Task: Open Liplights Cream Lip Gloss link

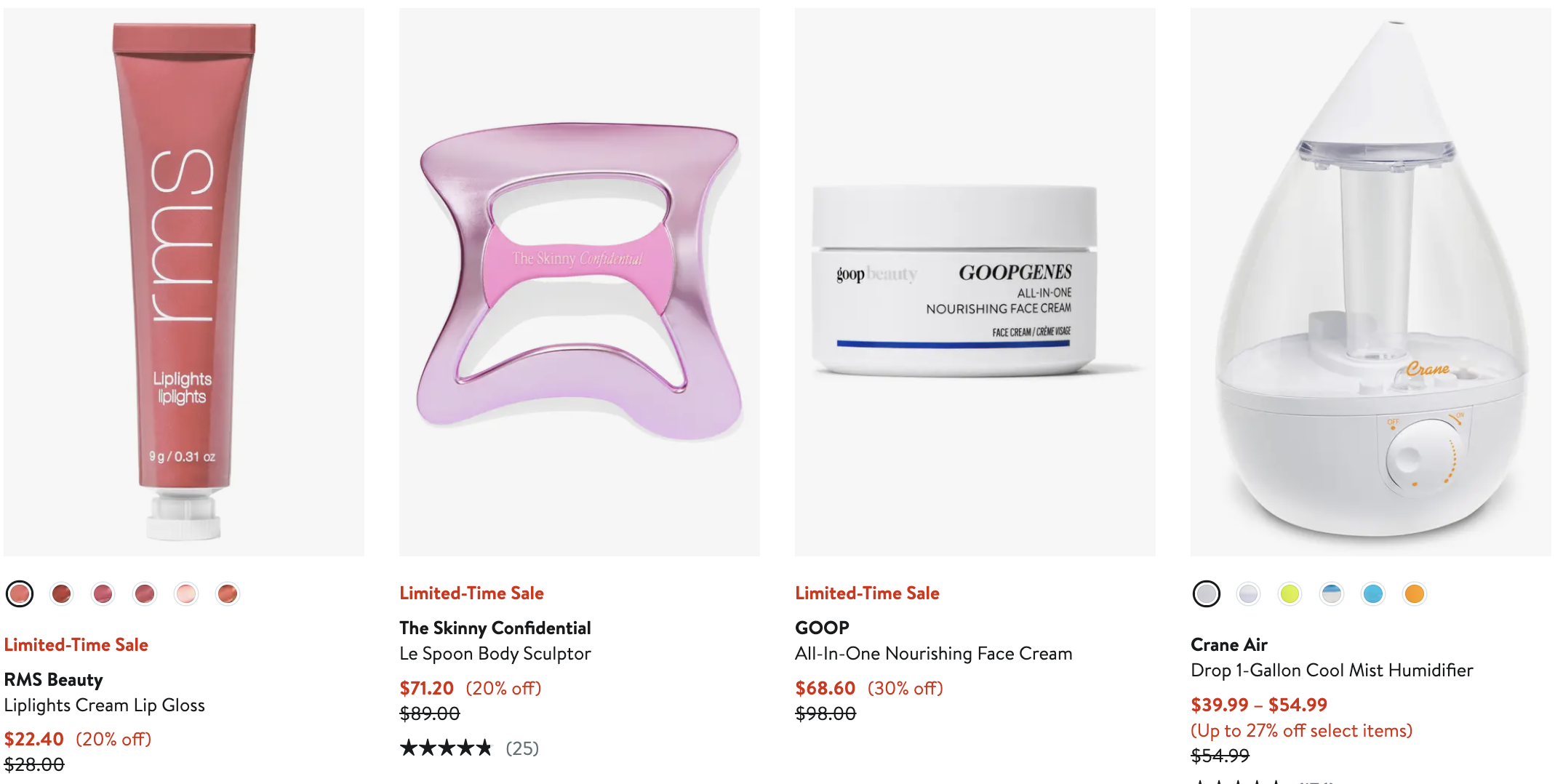Action: coord(105,705)
